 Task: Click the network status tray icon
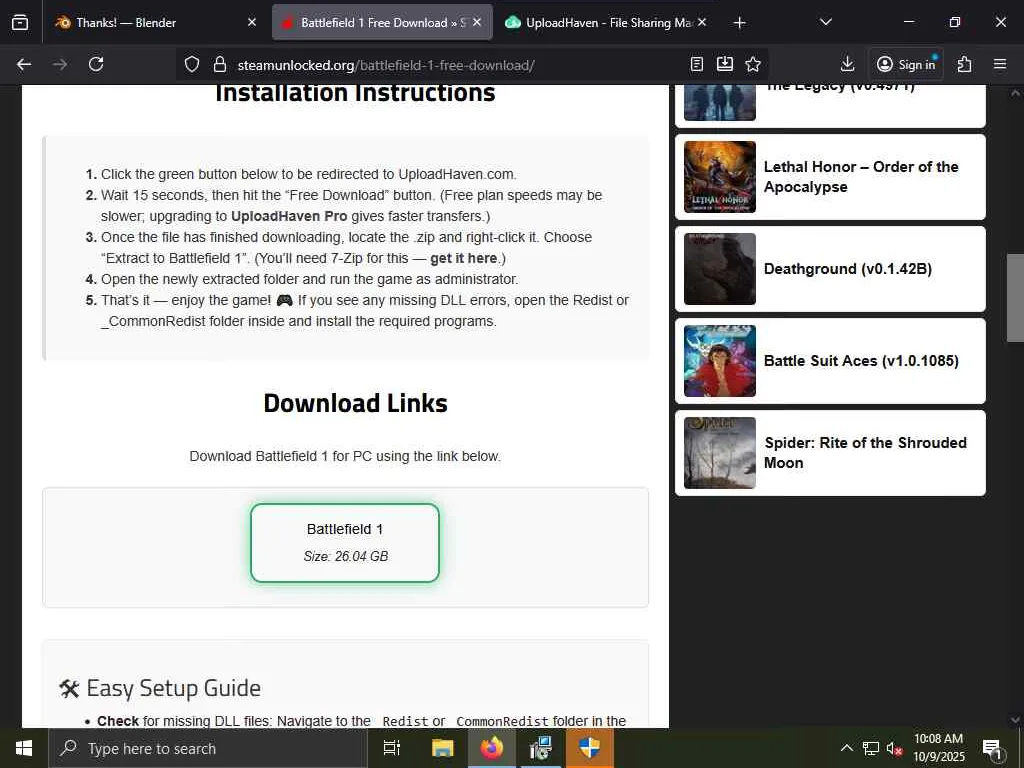coord(871,748)
